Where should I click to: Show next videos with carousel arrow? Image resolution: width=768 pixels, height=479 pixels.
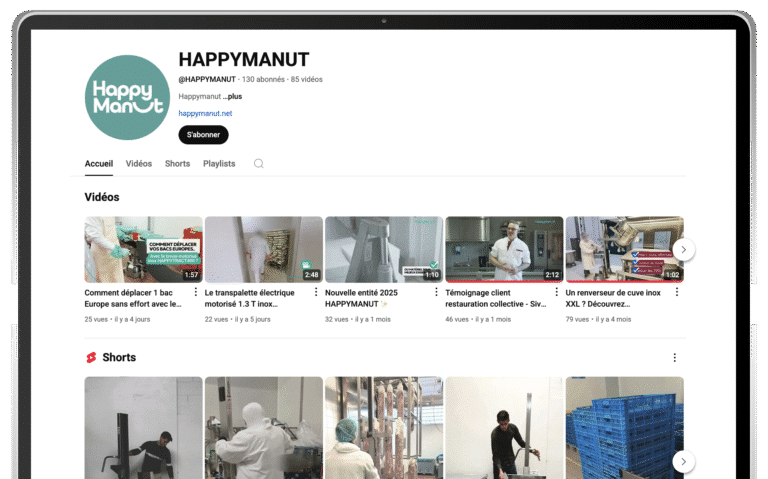pos(683,249)
